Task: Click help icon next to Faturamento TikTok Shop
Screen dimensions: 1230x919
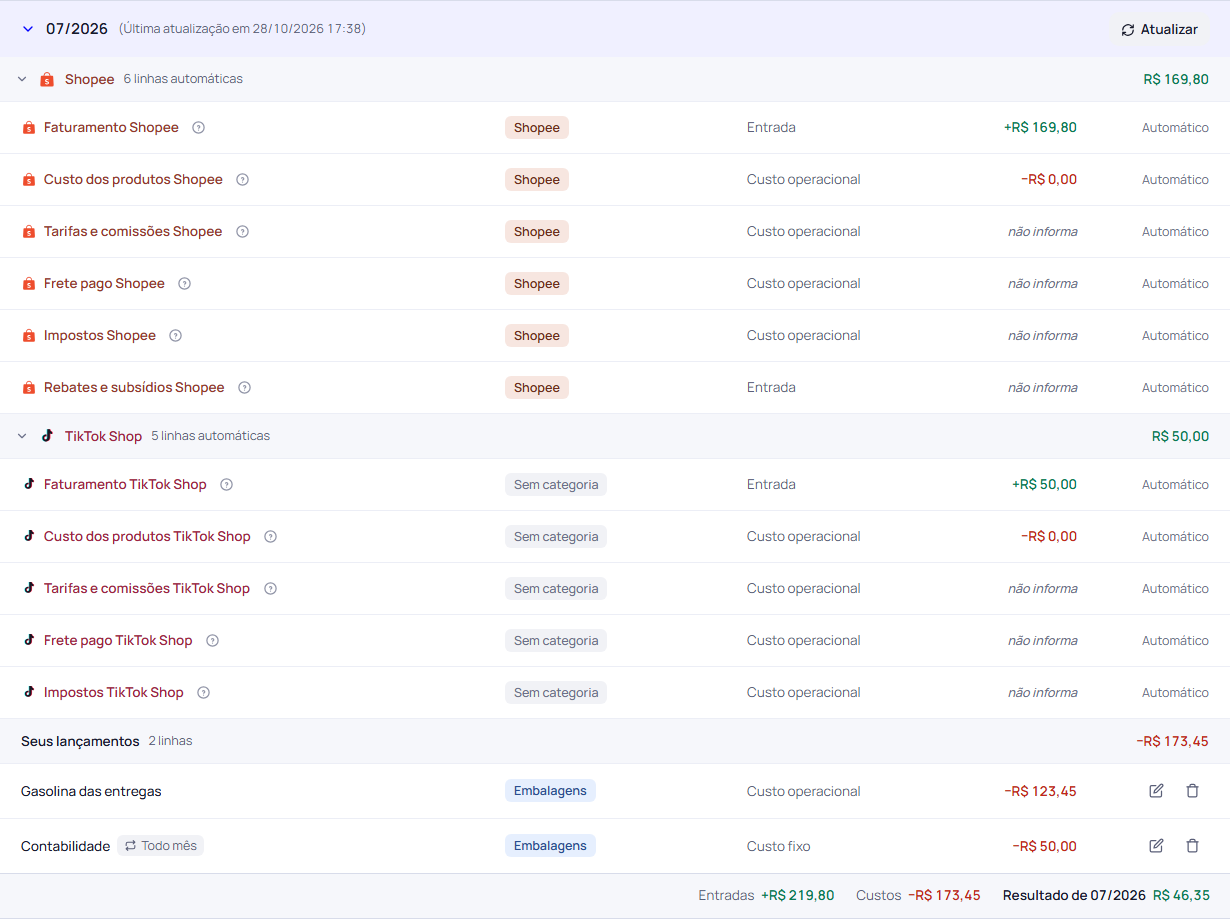Action: click(226, 484)
